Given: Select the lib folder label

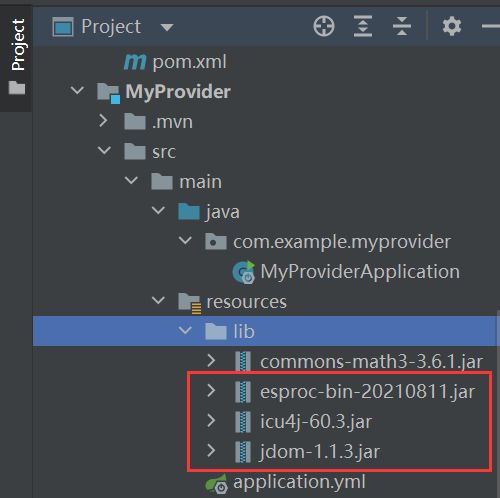Looking at the screenshot, I should [x=244, y=332].
